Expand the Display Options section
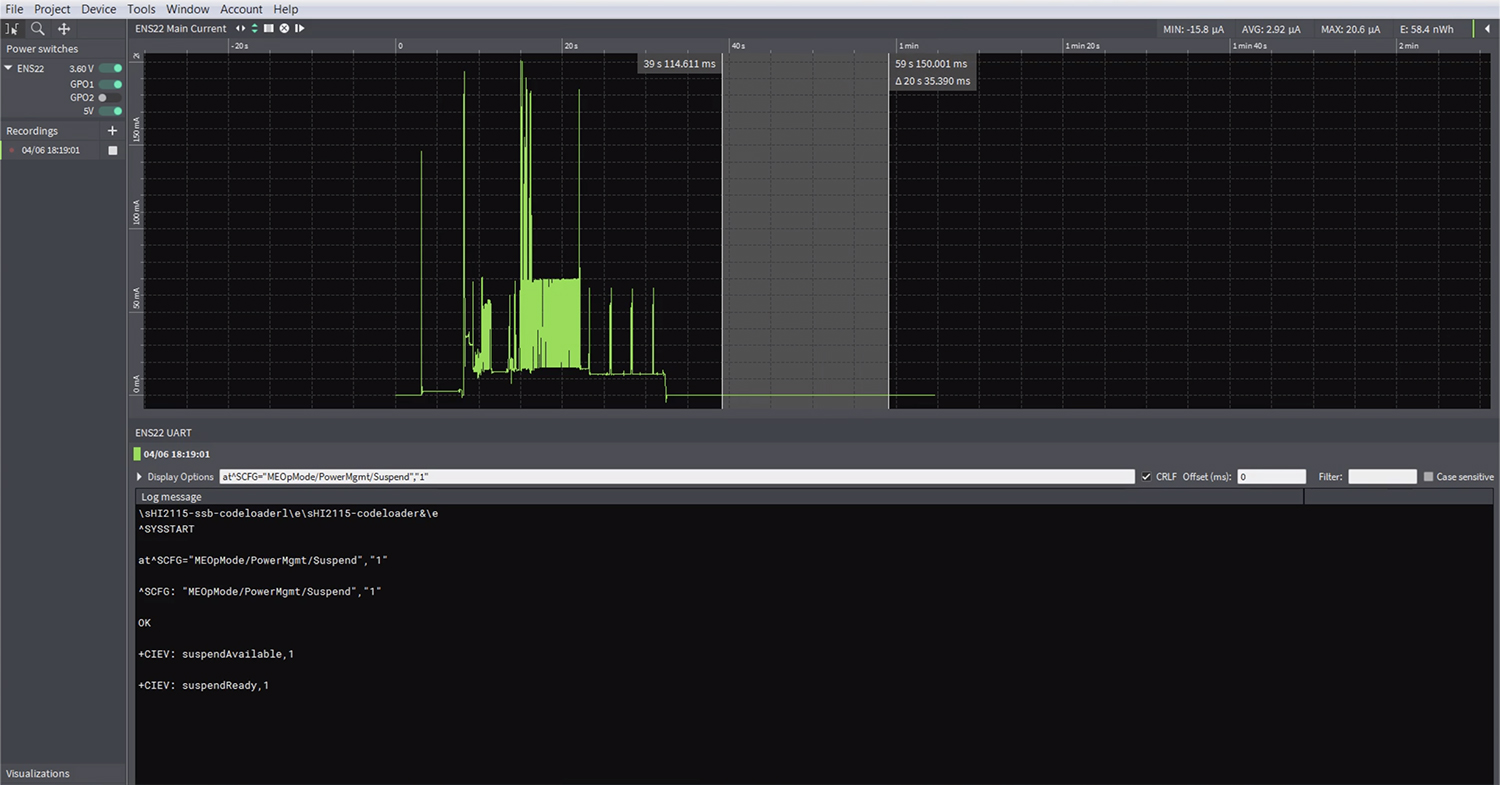Viewport: 1500px width, 785px height. (175, 477)
